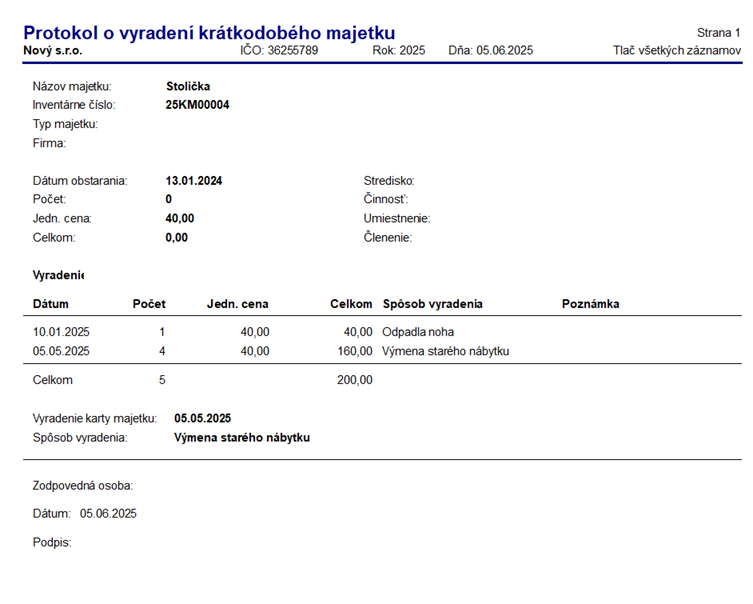This screenshot has width=753, height=604.
Task: Click the "Dátum" column header
Action: click(x=50, y=304)
